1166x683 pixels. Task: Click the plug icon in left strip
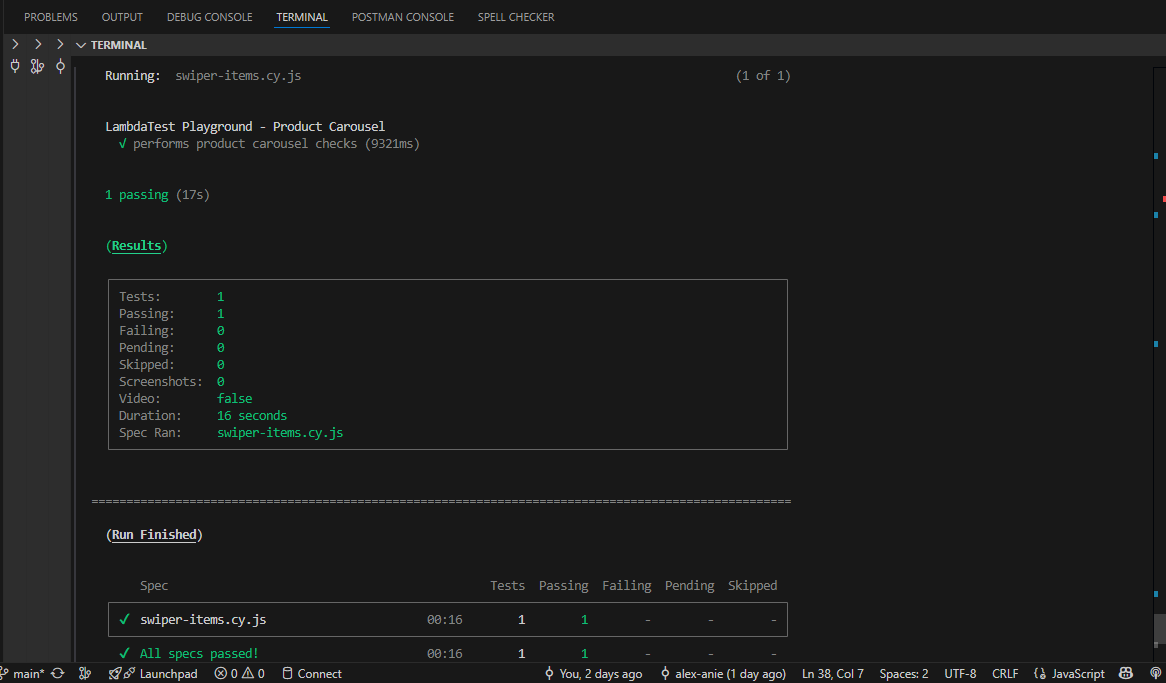(15, 66)
